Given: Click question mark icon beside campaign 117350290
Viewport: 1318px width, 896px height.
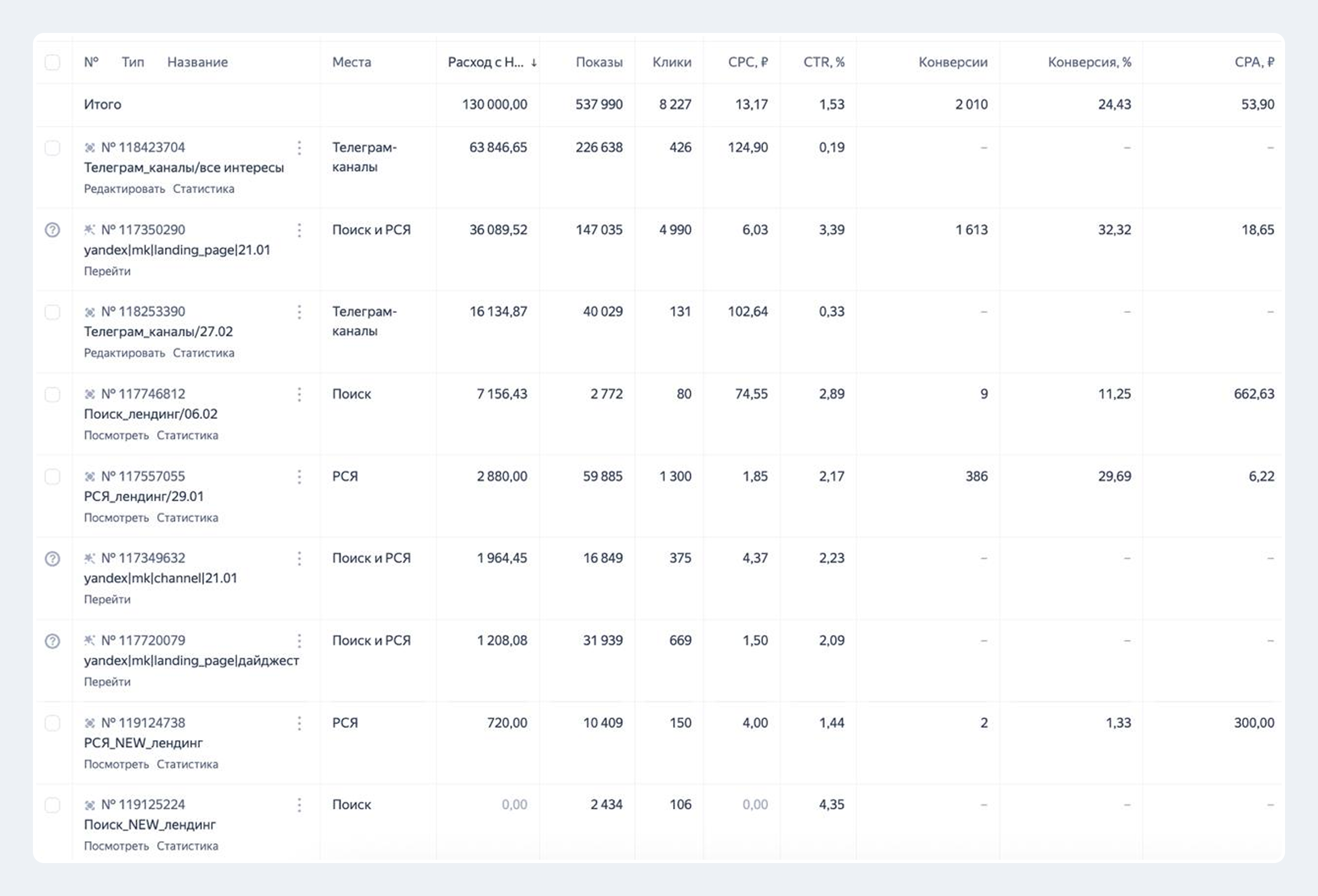Looking at the screenshot, I should click(52, 229).
